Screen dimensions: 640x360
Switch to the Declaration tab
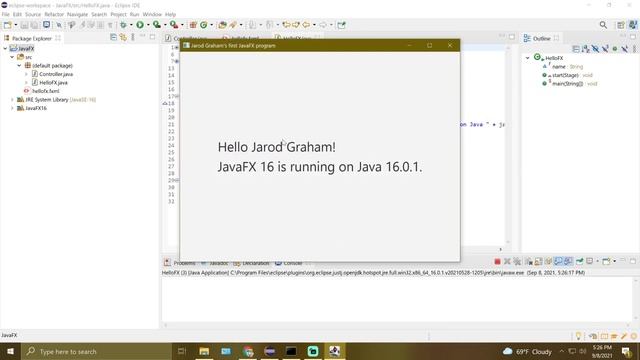pos(251,263)
